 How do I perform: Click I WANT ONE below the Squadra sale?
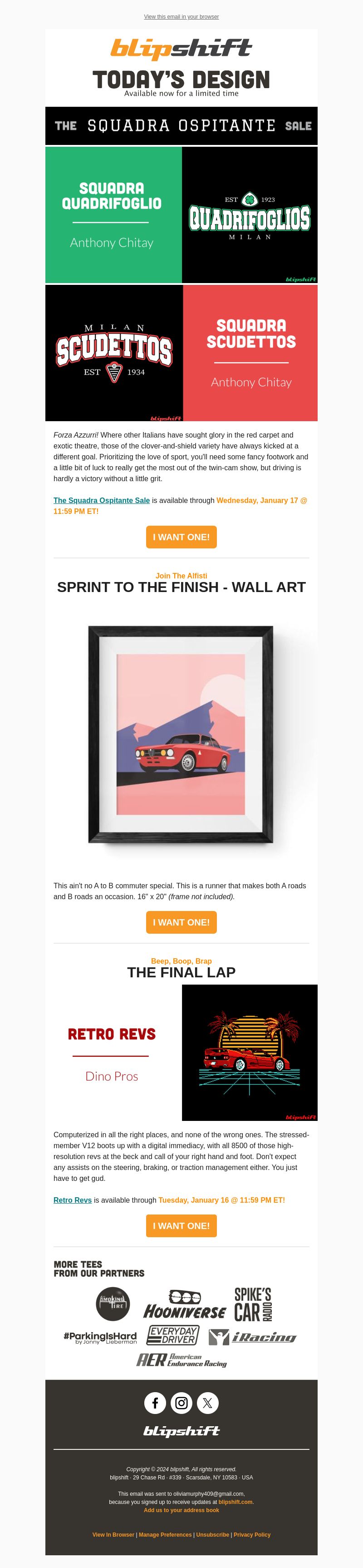181,537
